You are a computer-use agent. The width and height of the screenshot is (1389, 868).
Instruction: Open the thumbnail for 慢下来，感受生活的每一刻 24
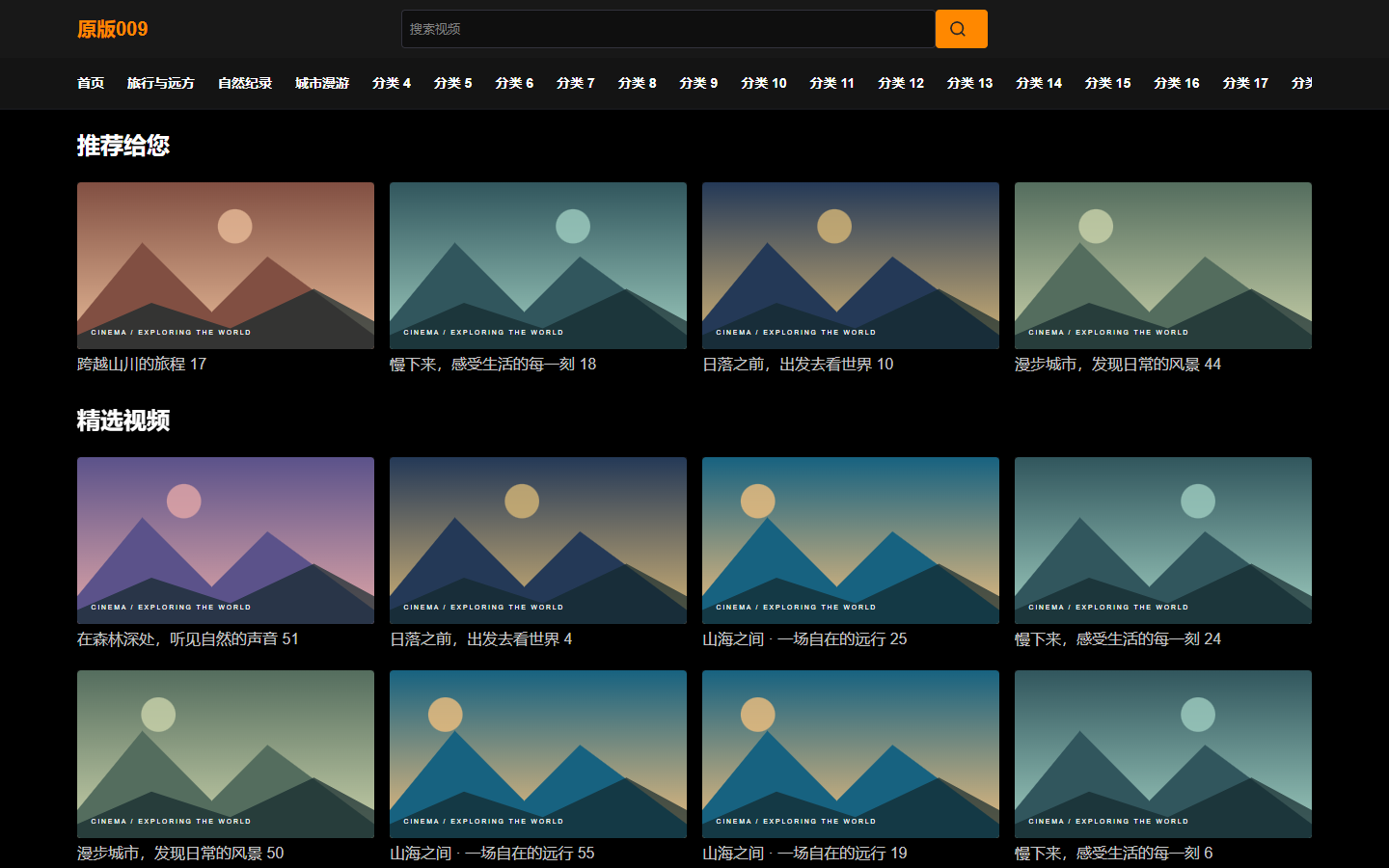pos(1163,540)
